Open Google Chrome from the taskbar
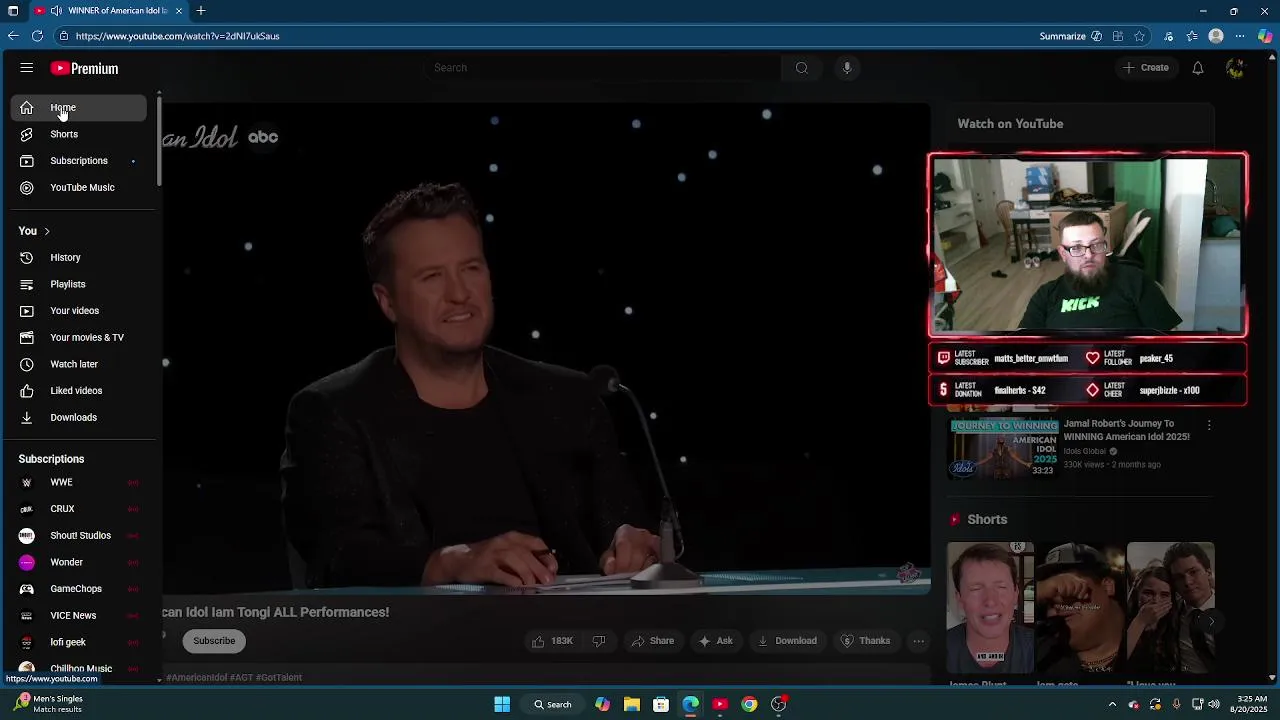1280x720 pixels. [749, 704]
